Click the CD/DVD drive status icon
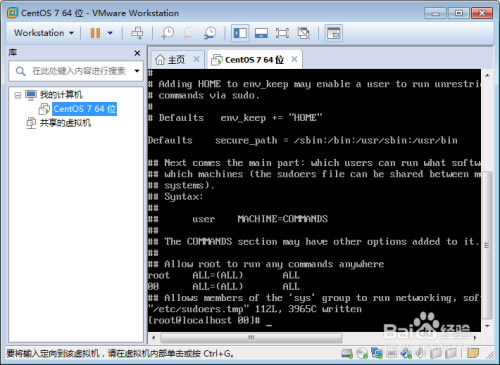This screenshot has width=500, height=365. [x=362, y=353]
